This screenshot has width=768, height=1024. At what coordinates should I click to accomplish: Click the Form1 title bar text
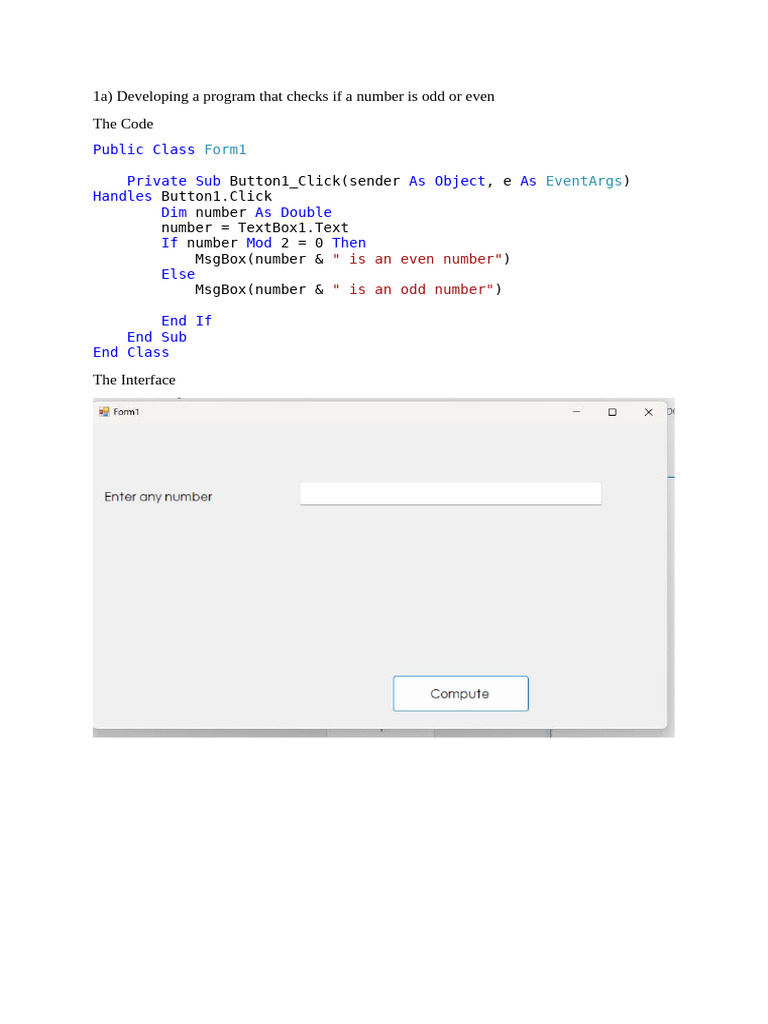pos(126,412)
